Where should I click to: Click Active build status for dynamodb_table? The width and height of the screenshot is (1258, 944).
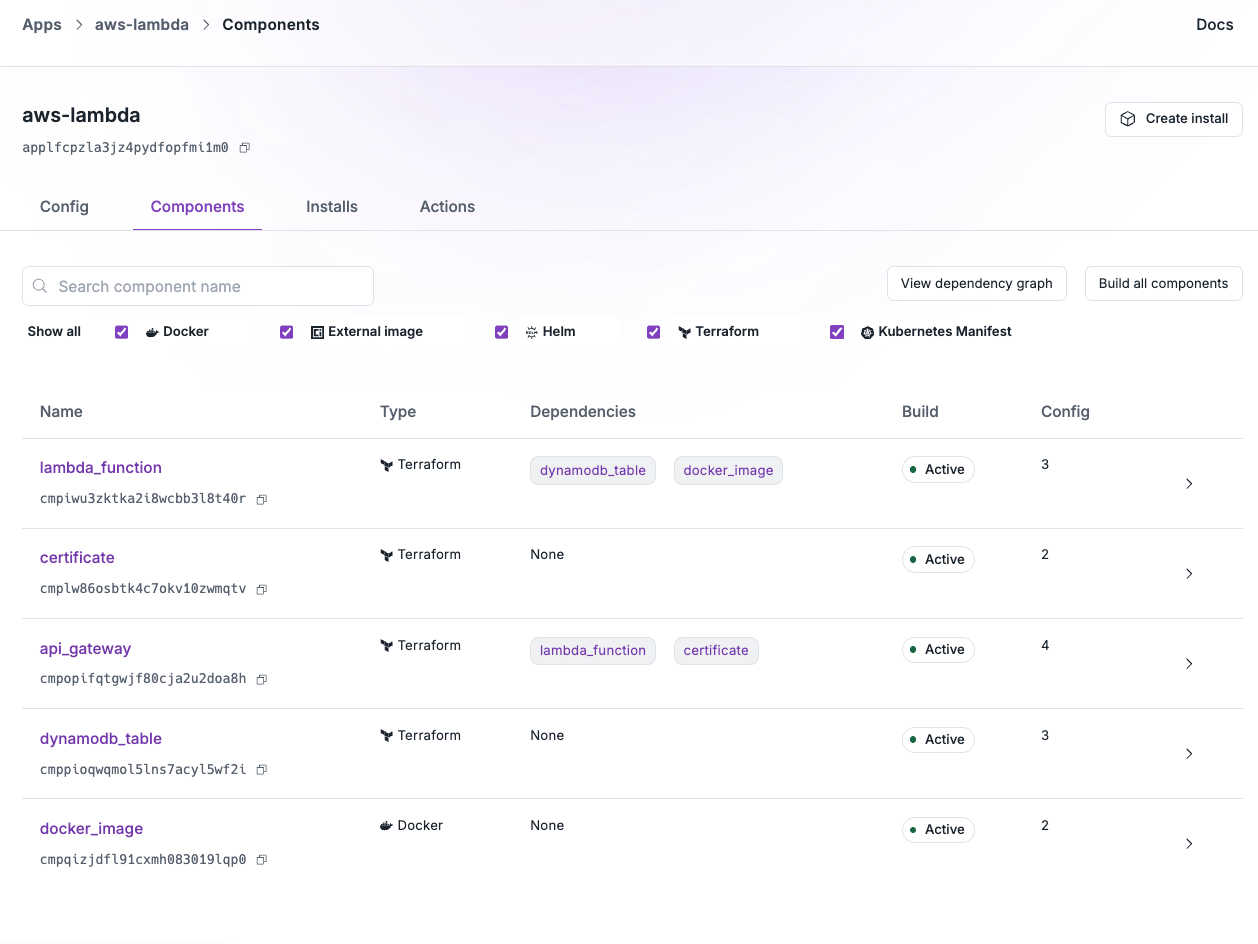pyautogui.click(x=938, y=739)
